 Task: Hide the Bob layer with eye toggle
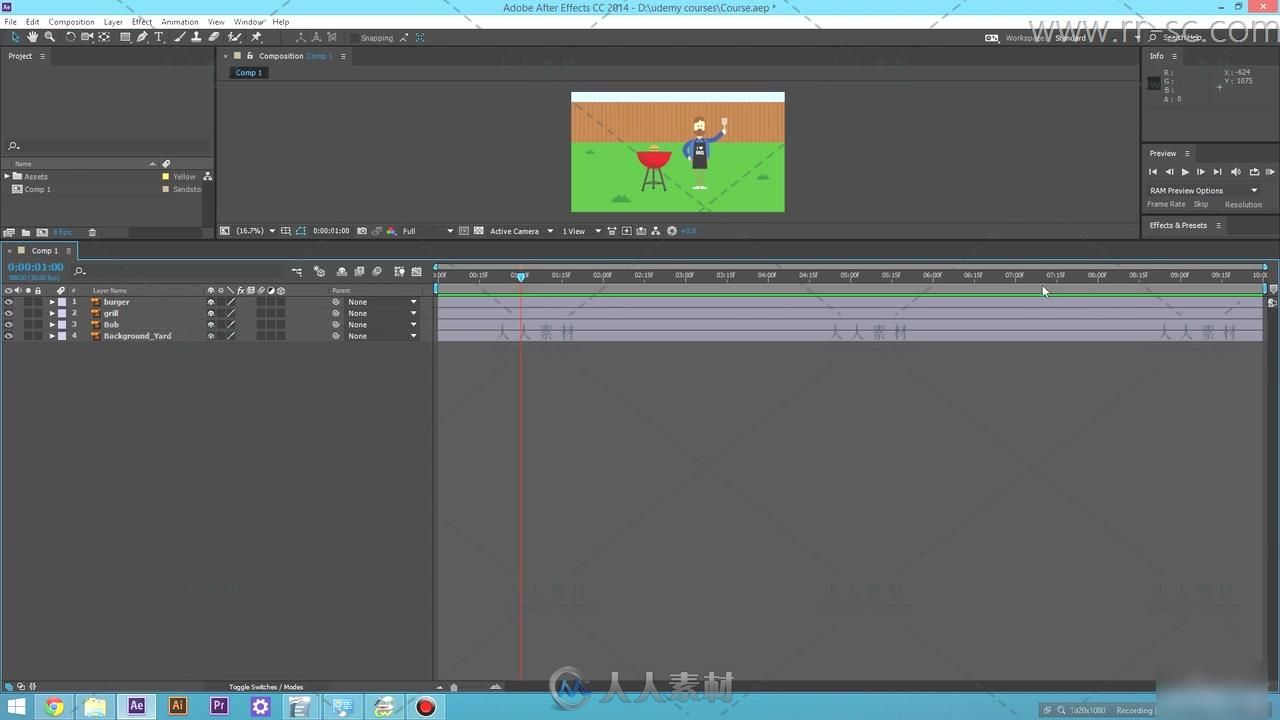pos(9,325)
